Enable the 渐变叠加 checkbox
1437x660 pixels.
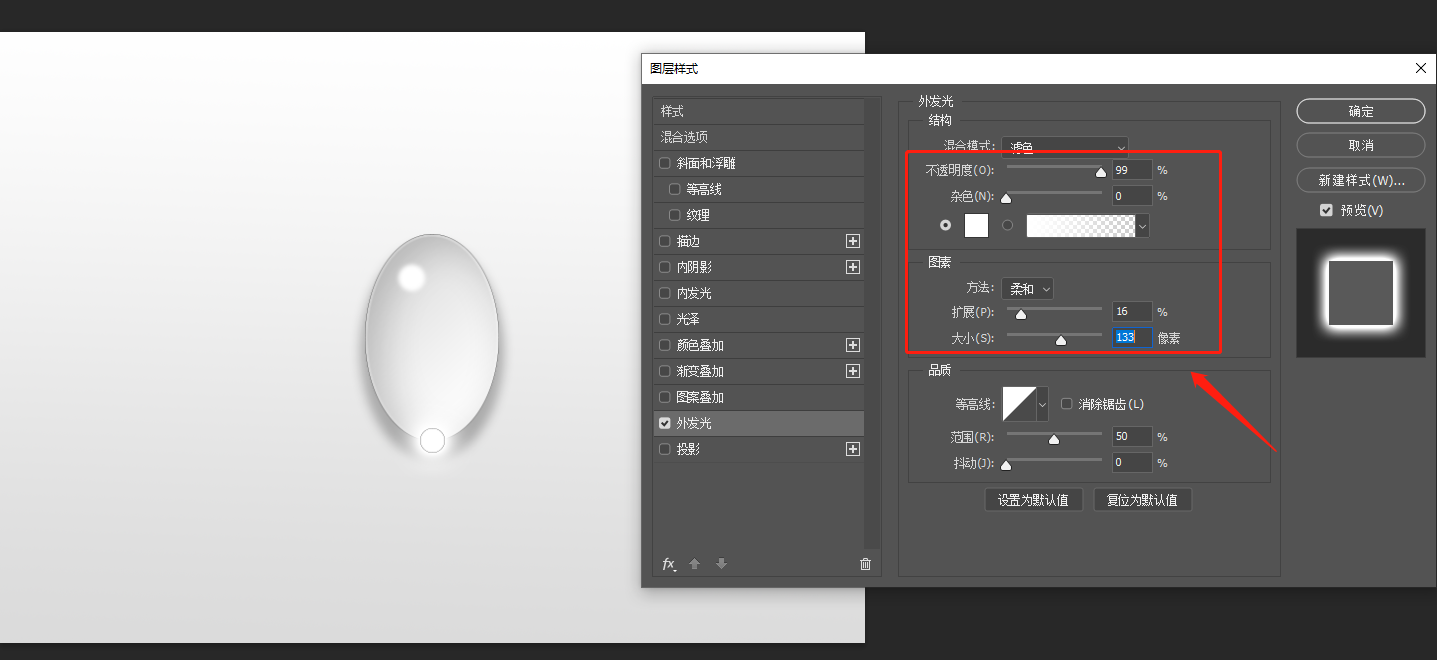665,371
